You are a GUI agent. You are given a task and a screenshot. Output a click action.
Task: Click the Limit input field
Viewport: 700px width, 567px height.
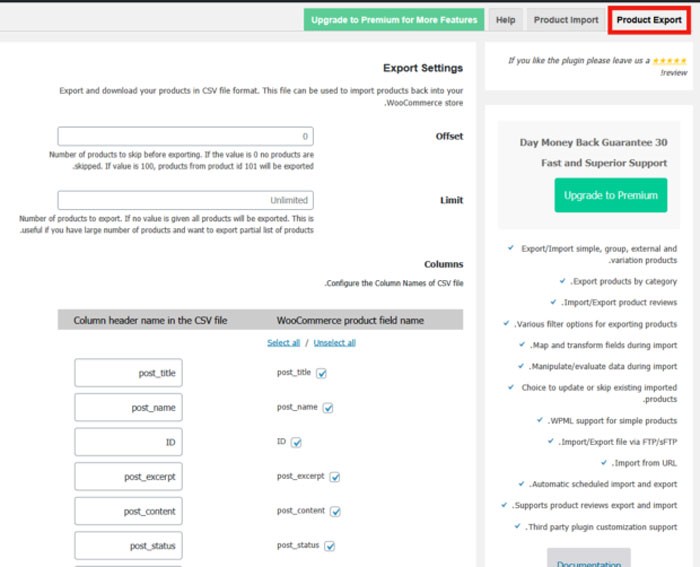(x=185, y=200)
